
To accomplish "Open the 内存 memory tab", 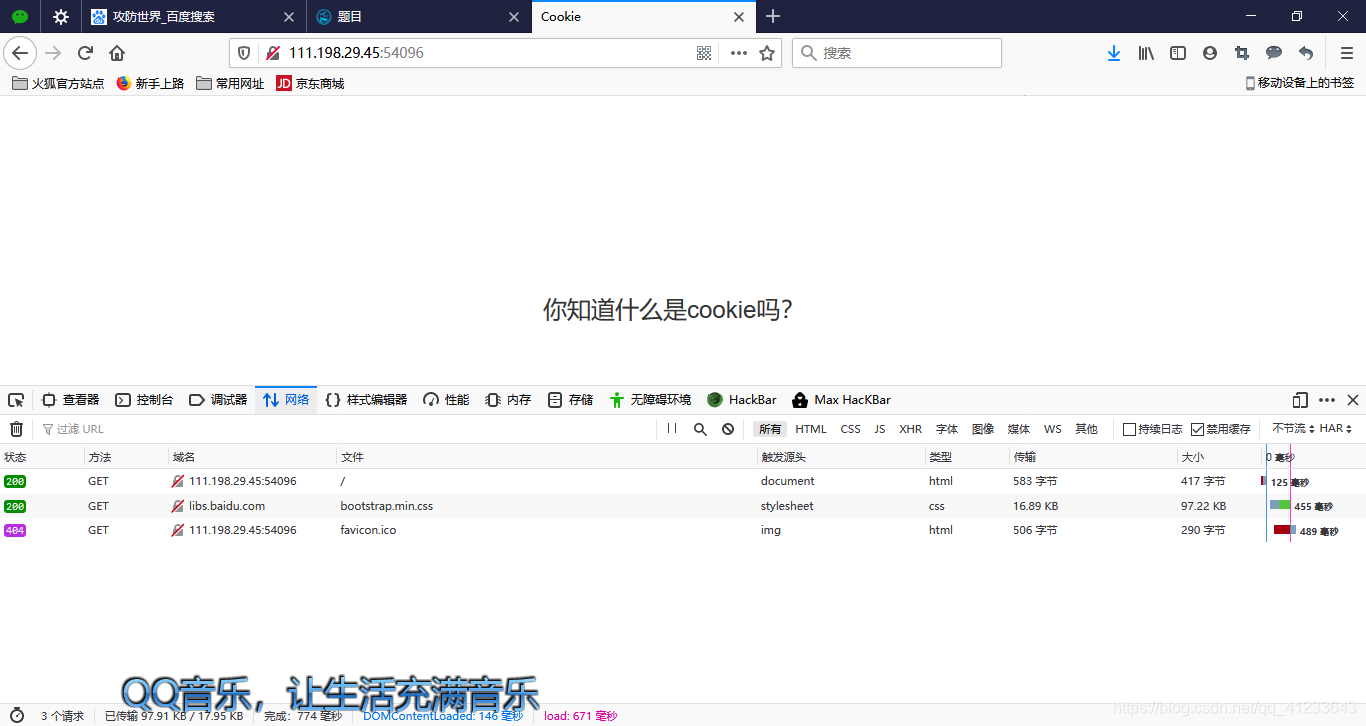I will click(508, 400).
